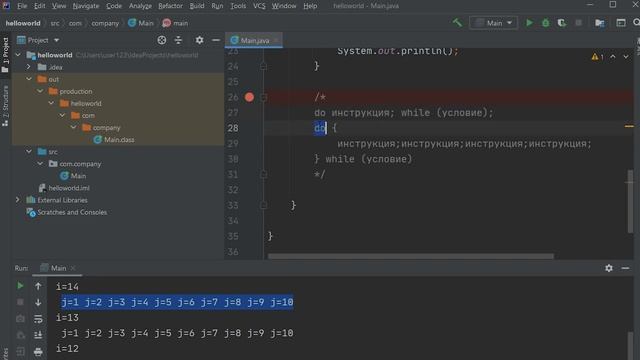This screenshot has height=360, width=640.
Task: Click the warning indicator in editor corner
Action: [x=598, y=57]
